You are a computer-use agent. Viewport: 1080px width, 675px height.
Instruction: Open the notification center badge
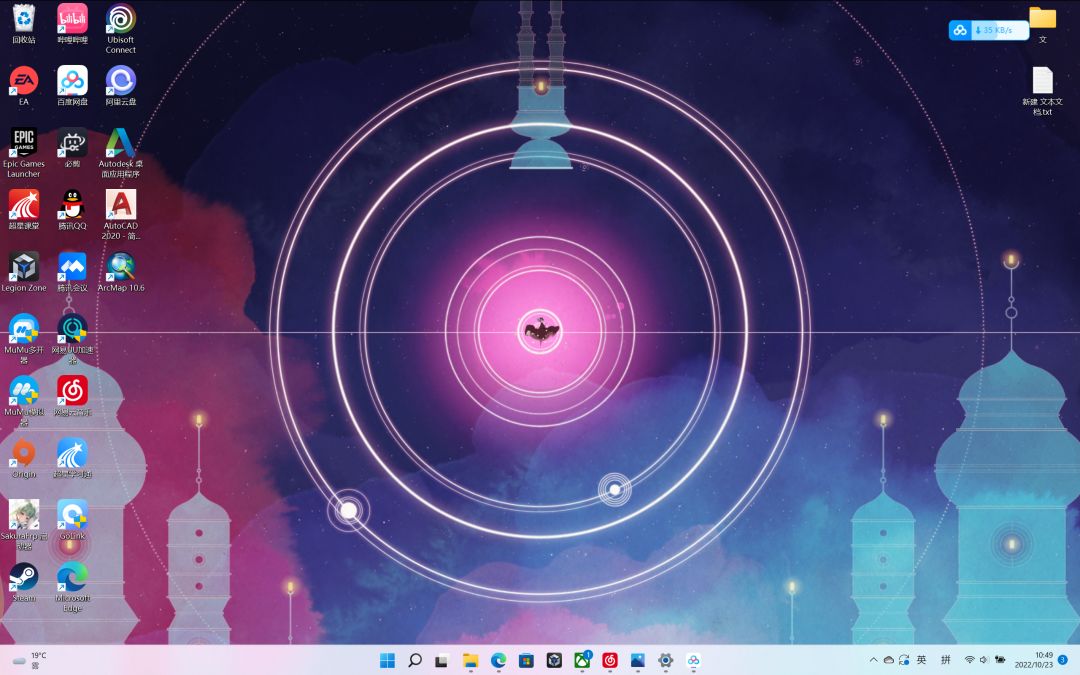click(x=1063, y=660)
